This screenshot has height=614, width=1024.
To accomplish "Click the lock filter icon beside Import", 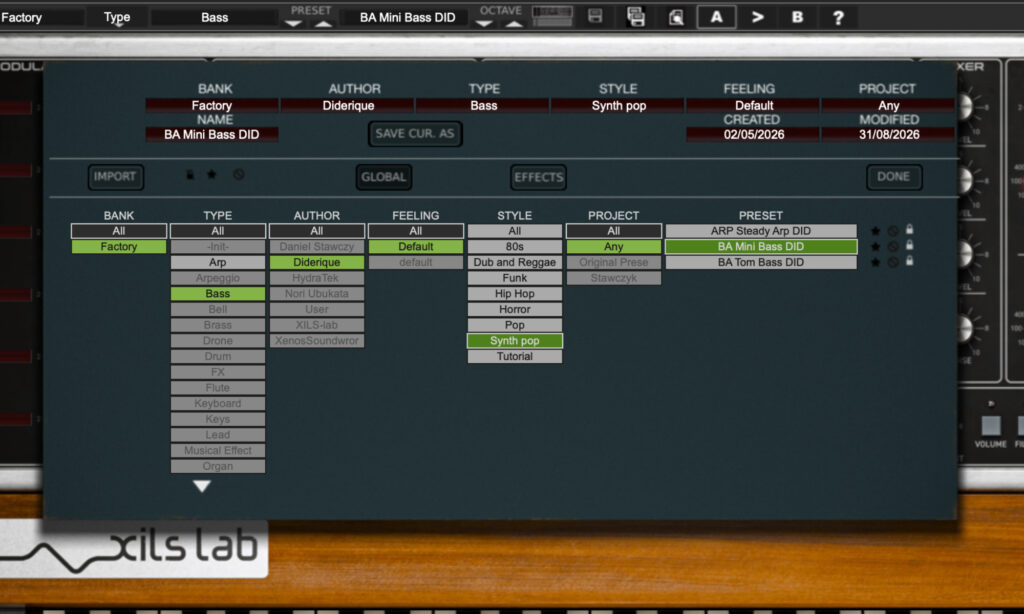I will [189, 174].
